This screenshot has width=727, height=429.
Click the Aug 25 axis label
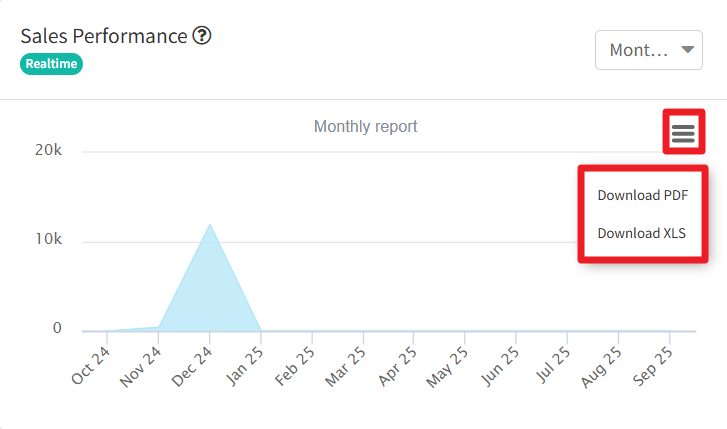(602, 366)
